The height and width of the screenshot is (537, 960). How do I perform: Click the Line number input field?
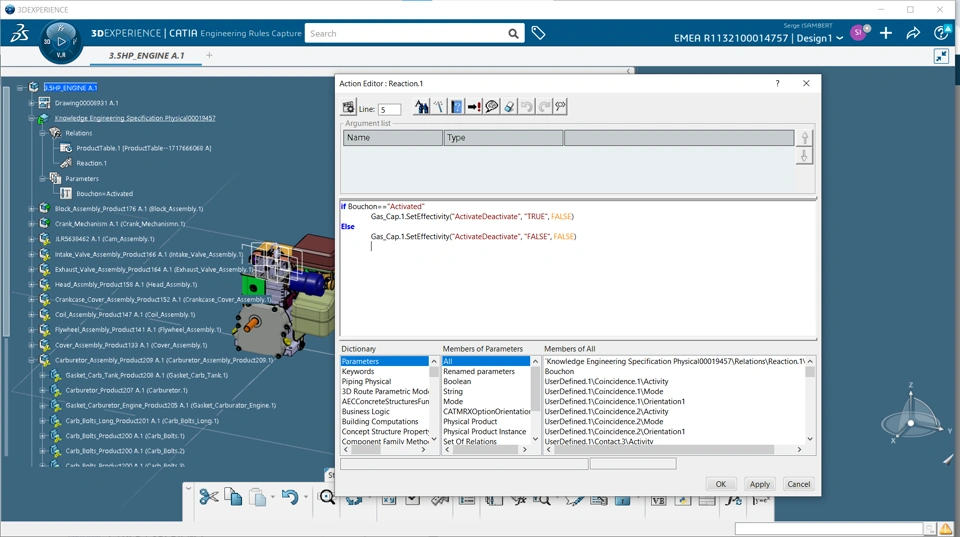(389, 110)
